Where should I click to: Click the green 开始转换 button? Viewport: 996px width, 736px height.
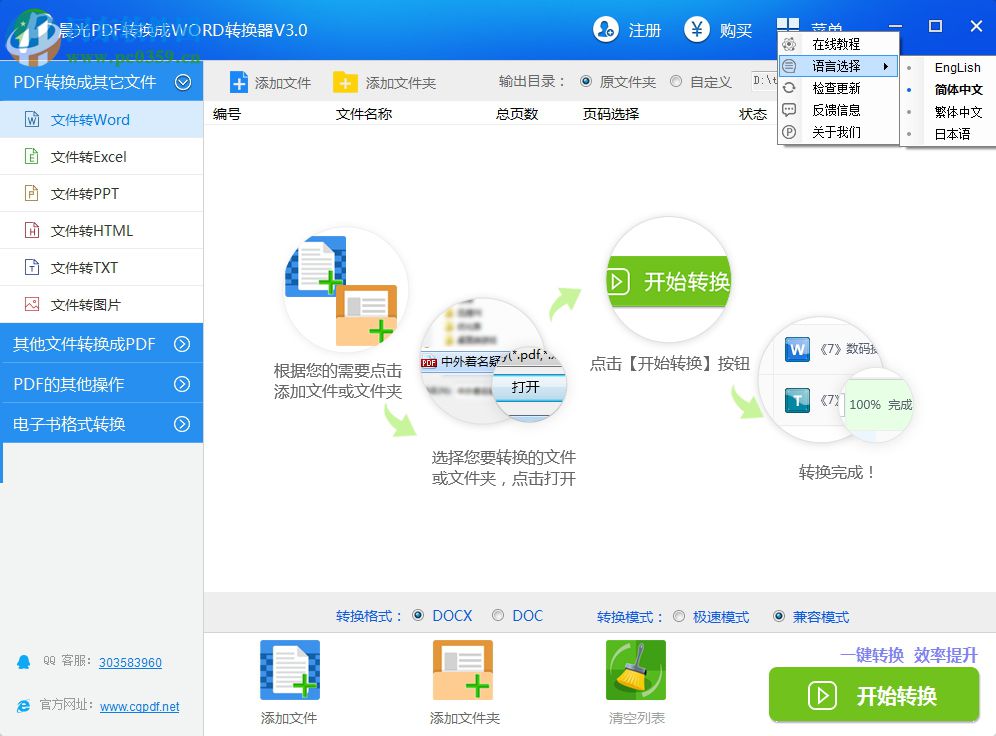click(x=873, y=695)
